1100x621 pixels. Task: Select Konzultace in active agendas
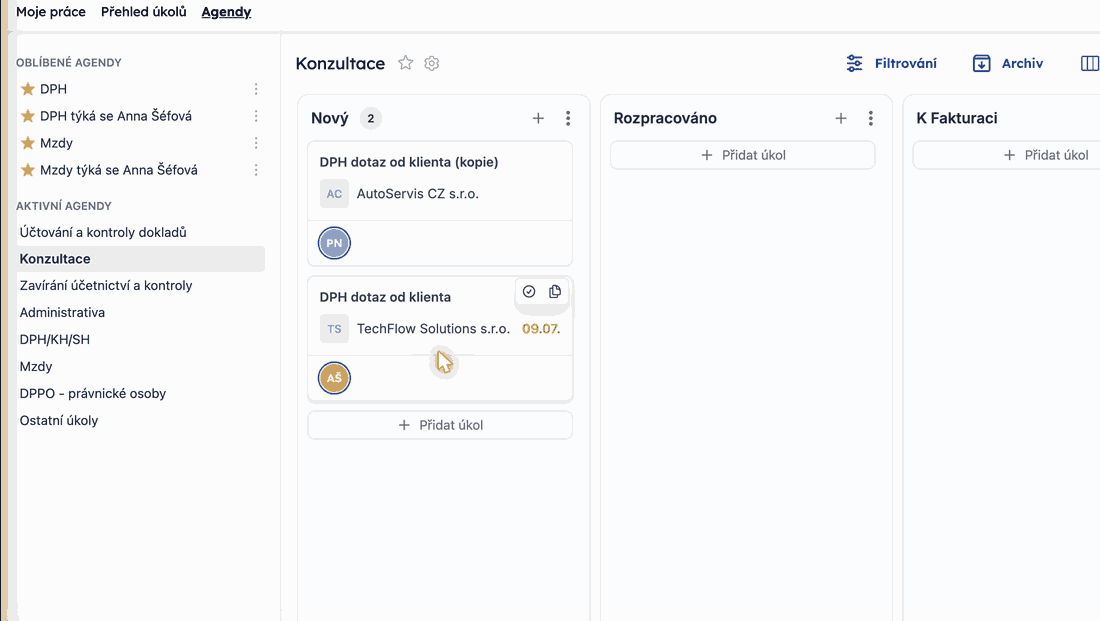(x=140, y=259)
